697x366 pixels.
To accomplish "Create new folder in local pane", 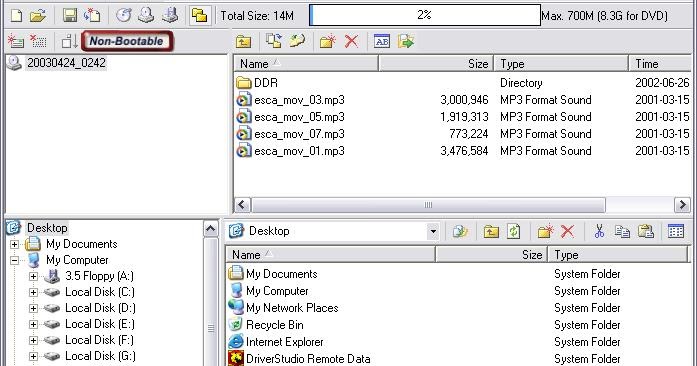I will 545,231.
